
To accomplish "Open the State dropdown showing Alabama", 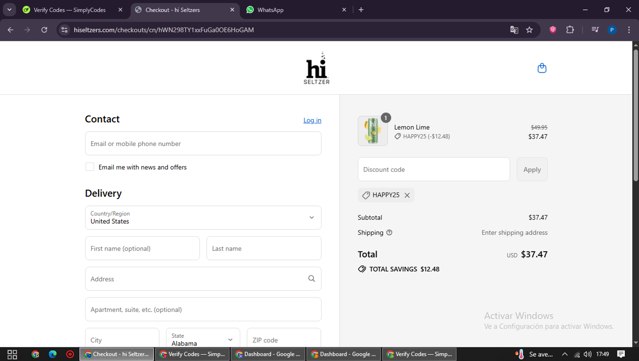I will pos(203,339).
